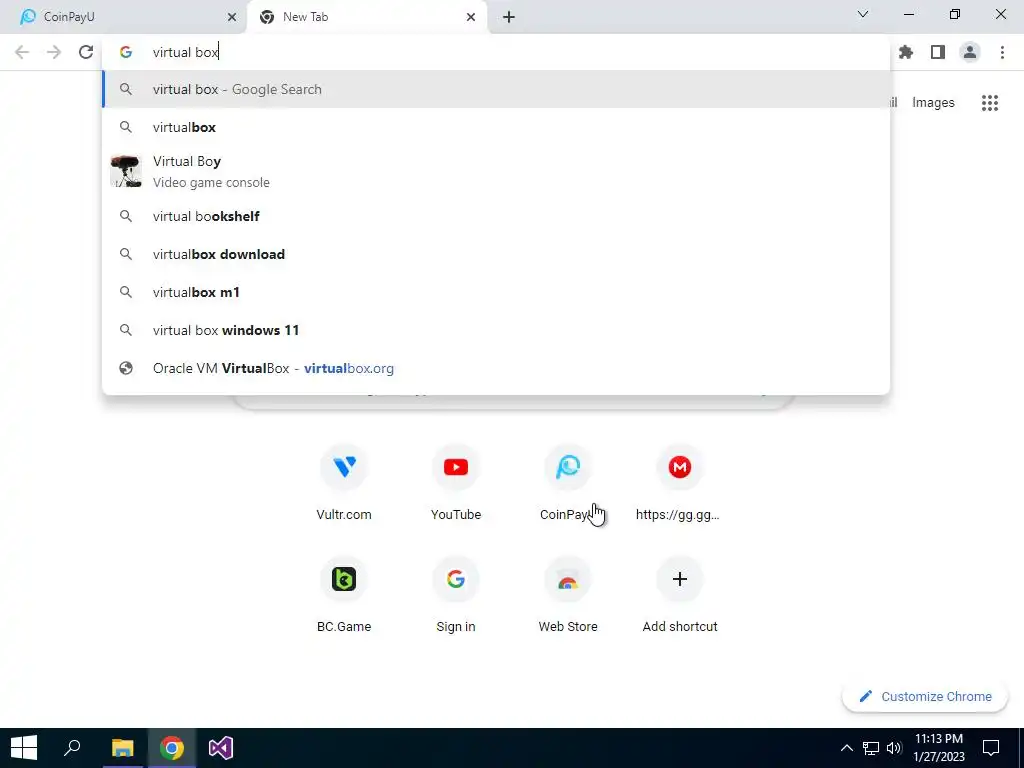The height and width of the screenshot is (768, 1024).
Task: Close the New Tab tab
Action: (471, 17)
